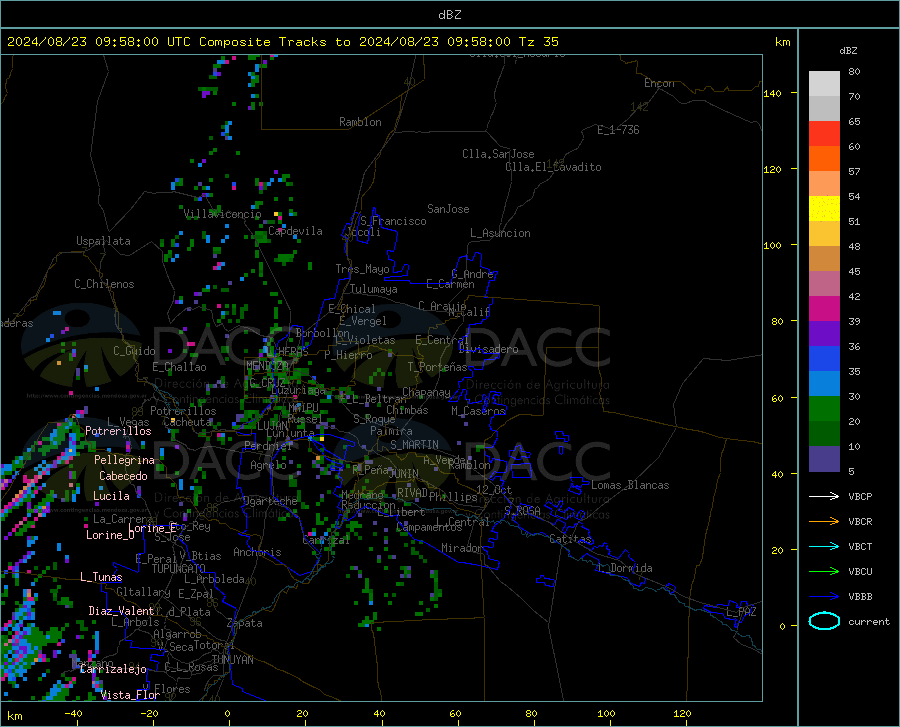The image size is (900, 727).
Task: Click the timestamp header '2024/08/23 09:58:00 UTC Composite Tracks'
Action: tap(166, 42)
